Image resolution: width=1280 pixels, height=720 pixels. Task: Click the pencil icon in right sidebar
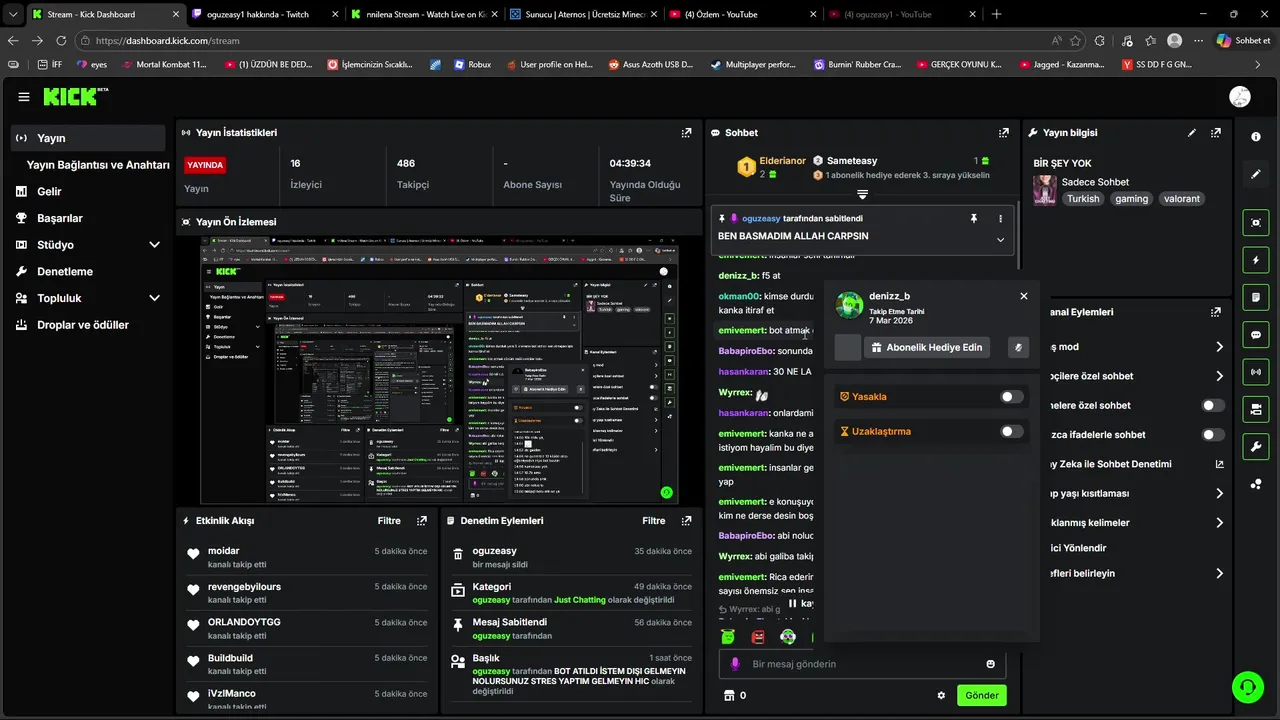coord(1256,174)
